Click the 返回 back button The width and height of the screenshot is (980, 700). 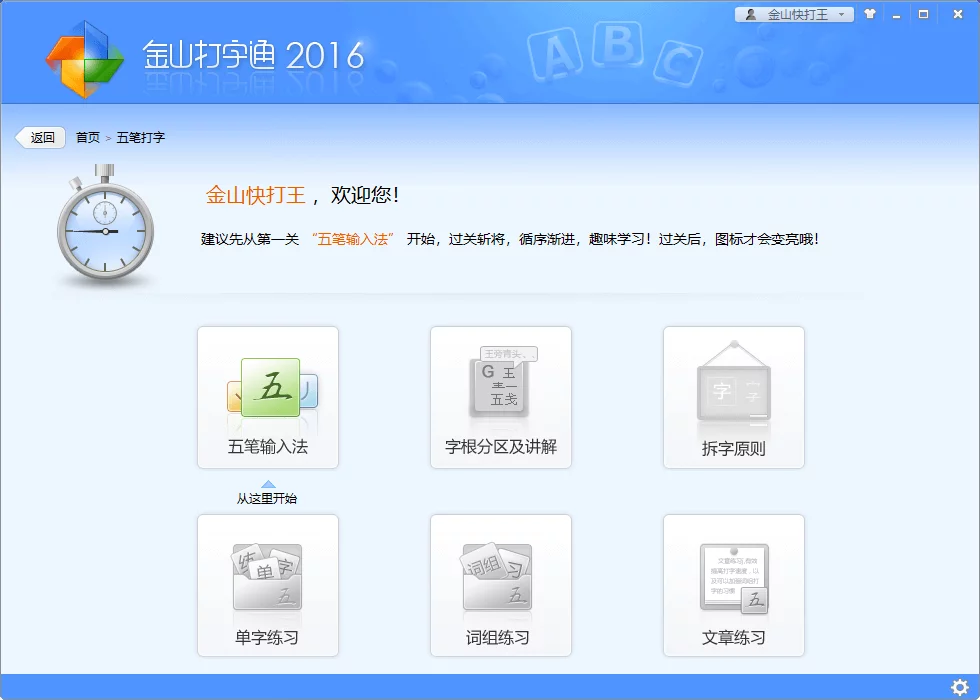coord(41,138)
